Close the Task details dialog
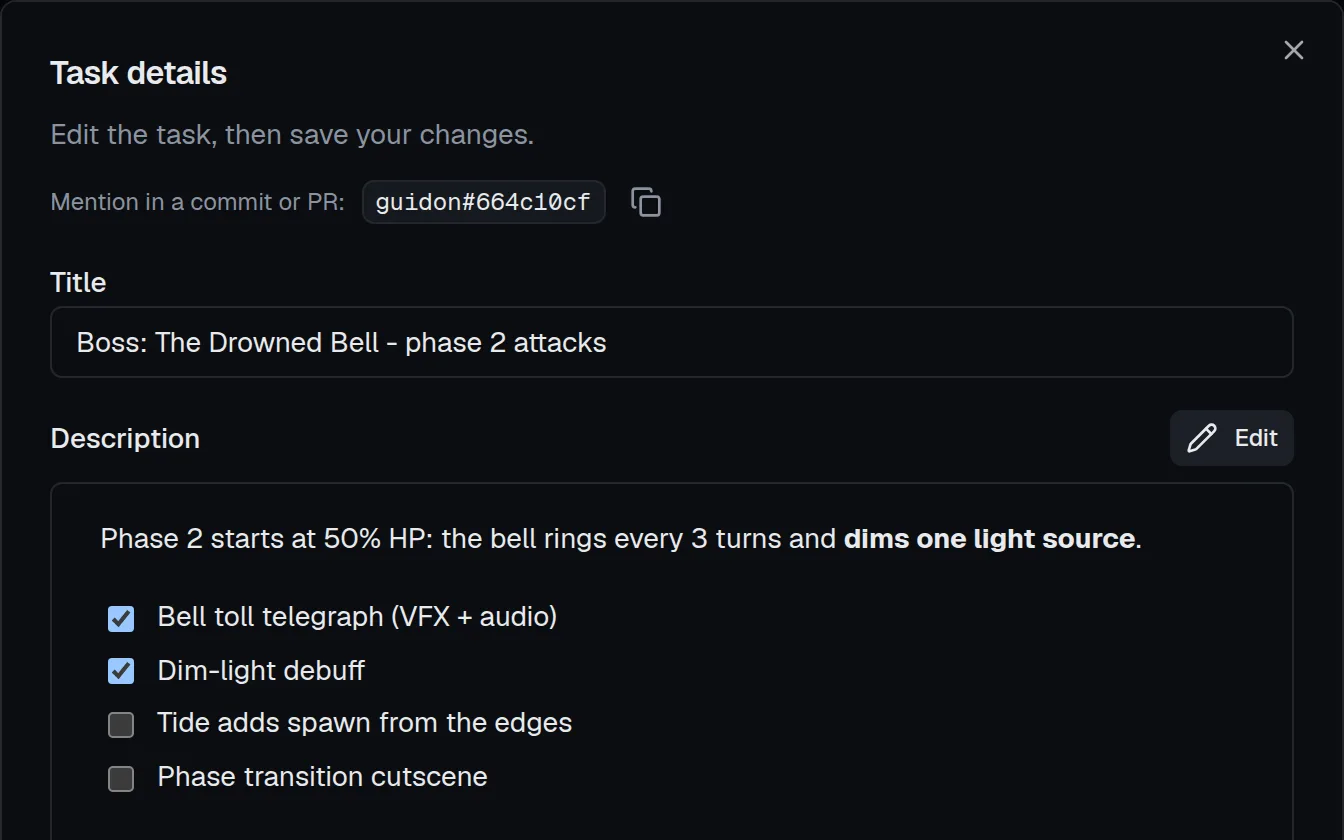Screen dimensions: 1344x840 click(1294, 50)
